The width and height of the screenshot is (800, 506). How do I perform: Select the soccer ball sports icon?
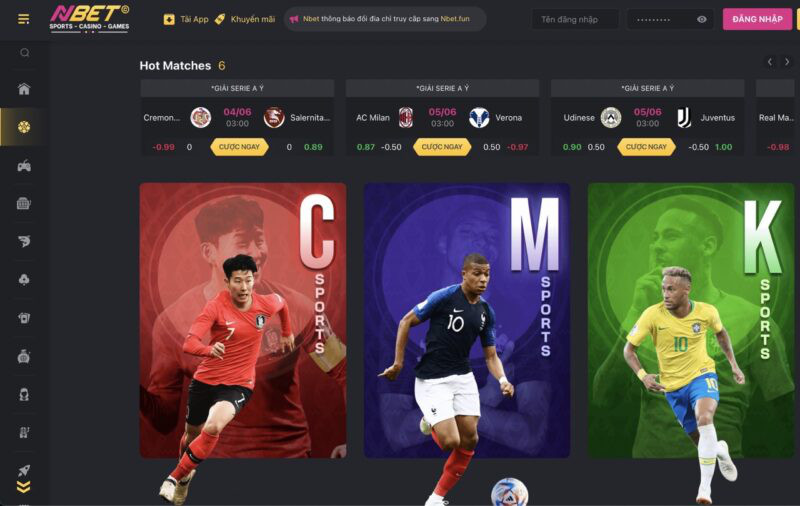click(x=24, y=127)
